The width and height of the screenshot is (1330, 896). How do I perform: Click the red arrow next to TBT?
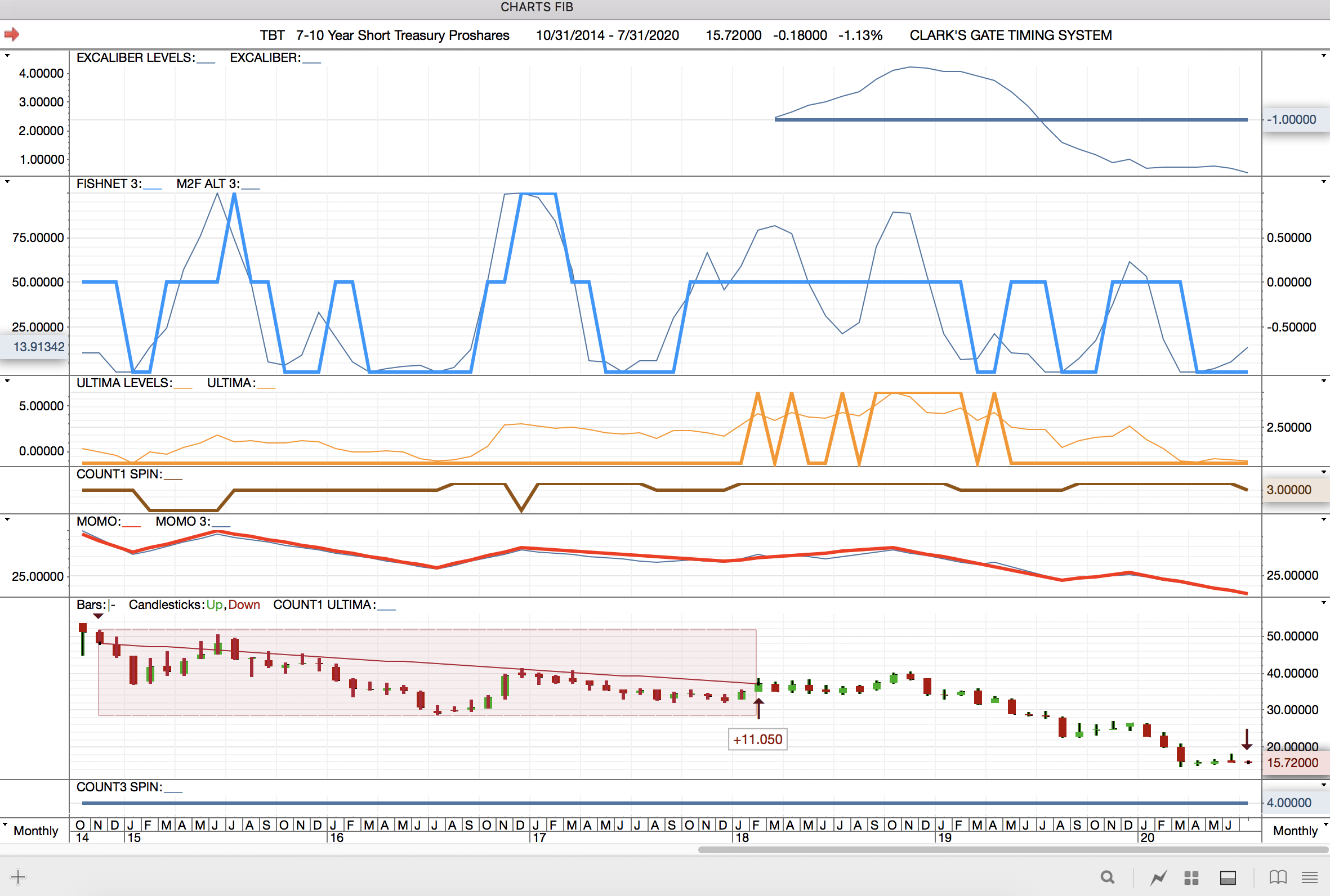11,35
